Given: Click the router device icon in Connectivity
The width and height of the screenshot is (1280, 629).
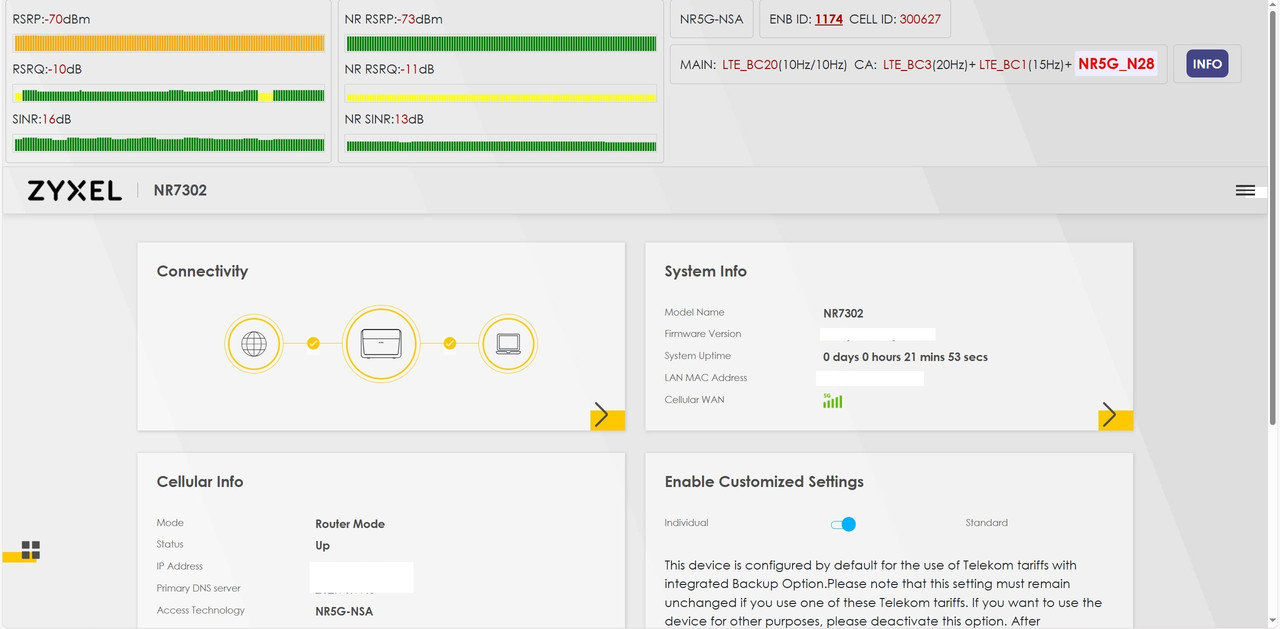Looking at the screenshot, I should (381, 344).
